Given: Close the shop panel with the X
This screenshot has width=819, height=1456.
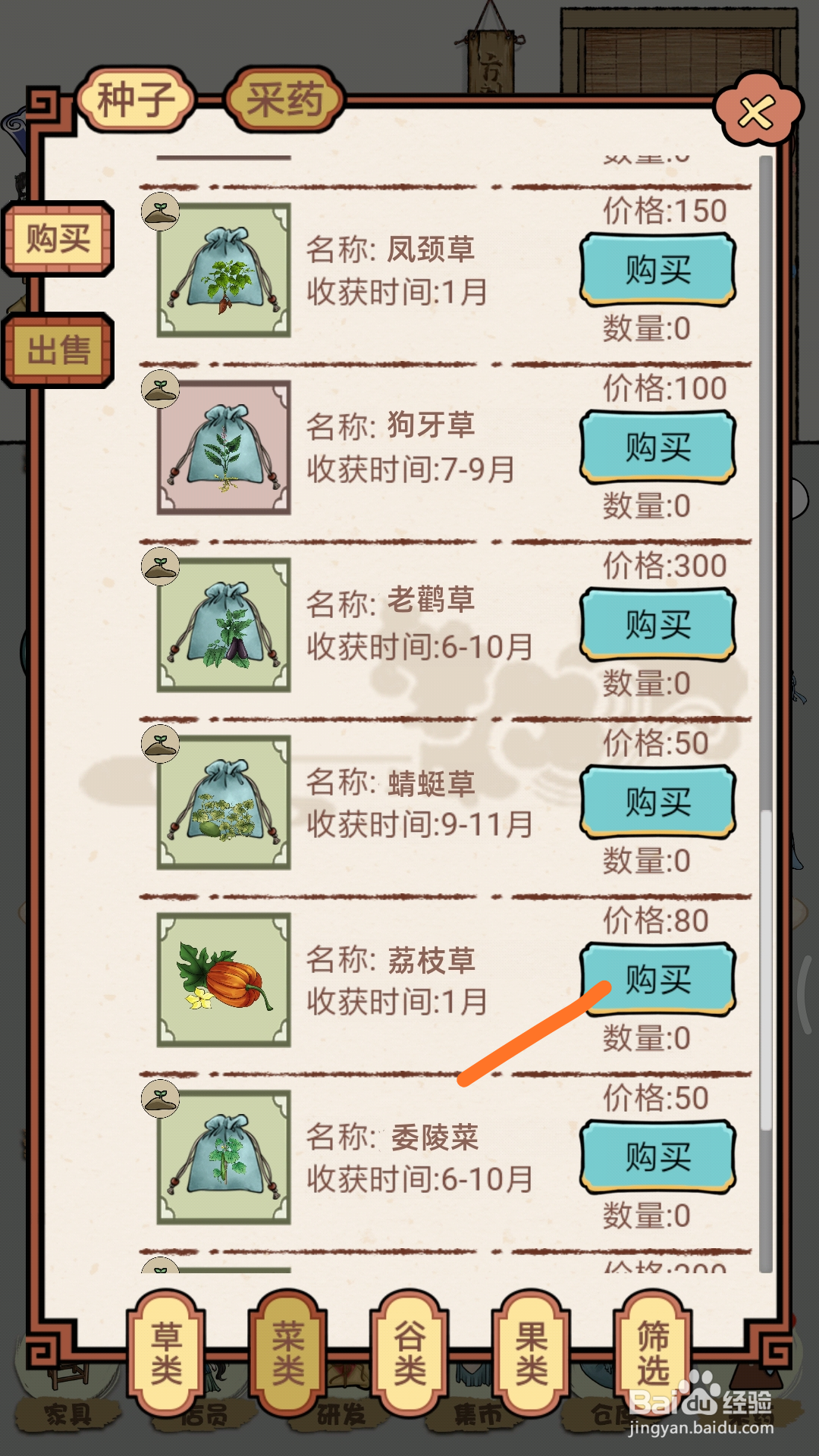Looking at the screenshot, I should tap(757, 112).
